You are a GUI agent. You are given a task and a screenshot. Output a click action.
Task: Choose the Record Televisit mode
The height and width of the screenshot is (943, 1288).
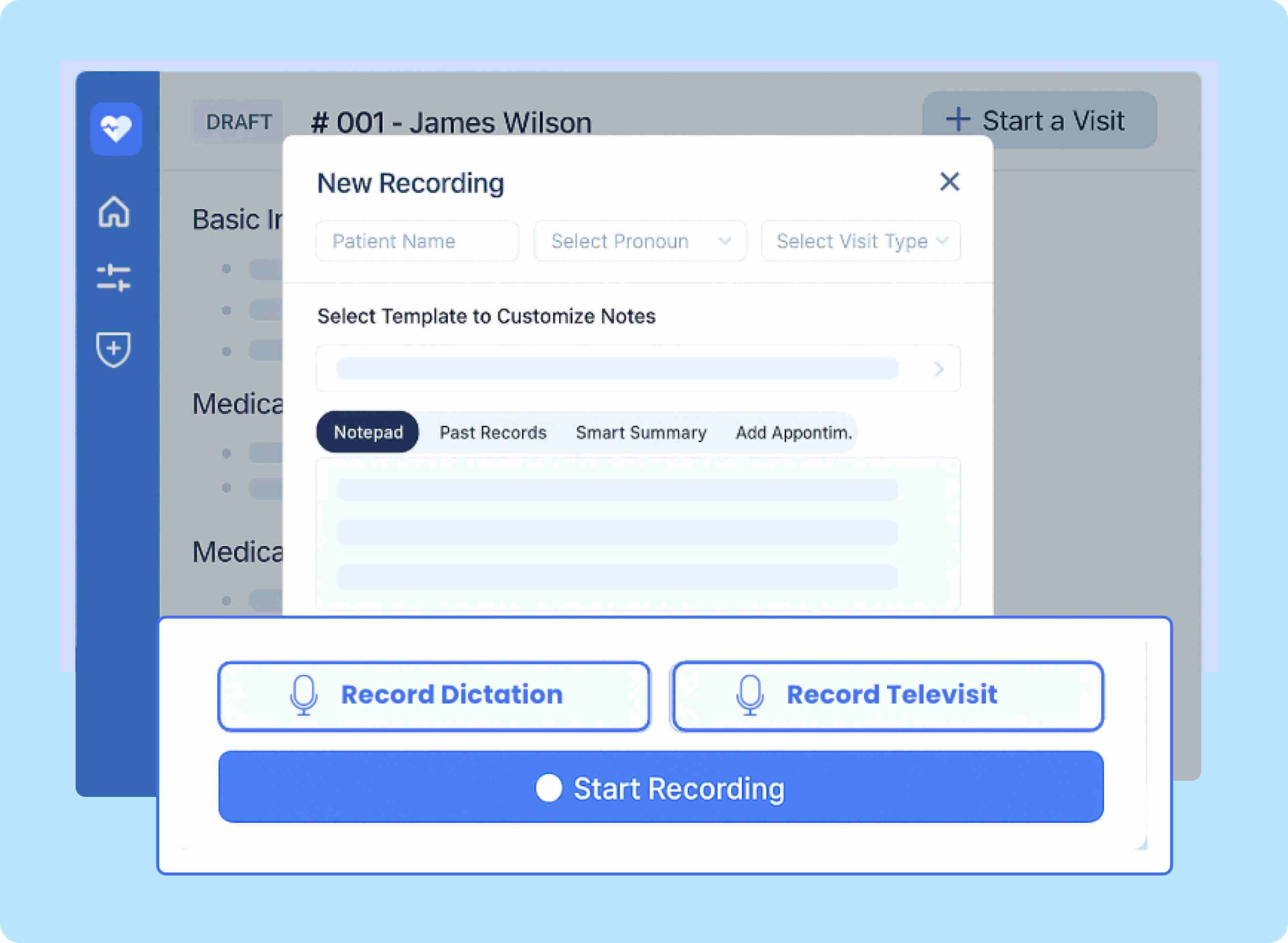coord(888,696)
